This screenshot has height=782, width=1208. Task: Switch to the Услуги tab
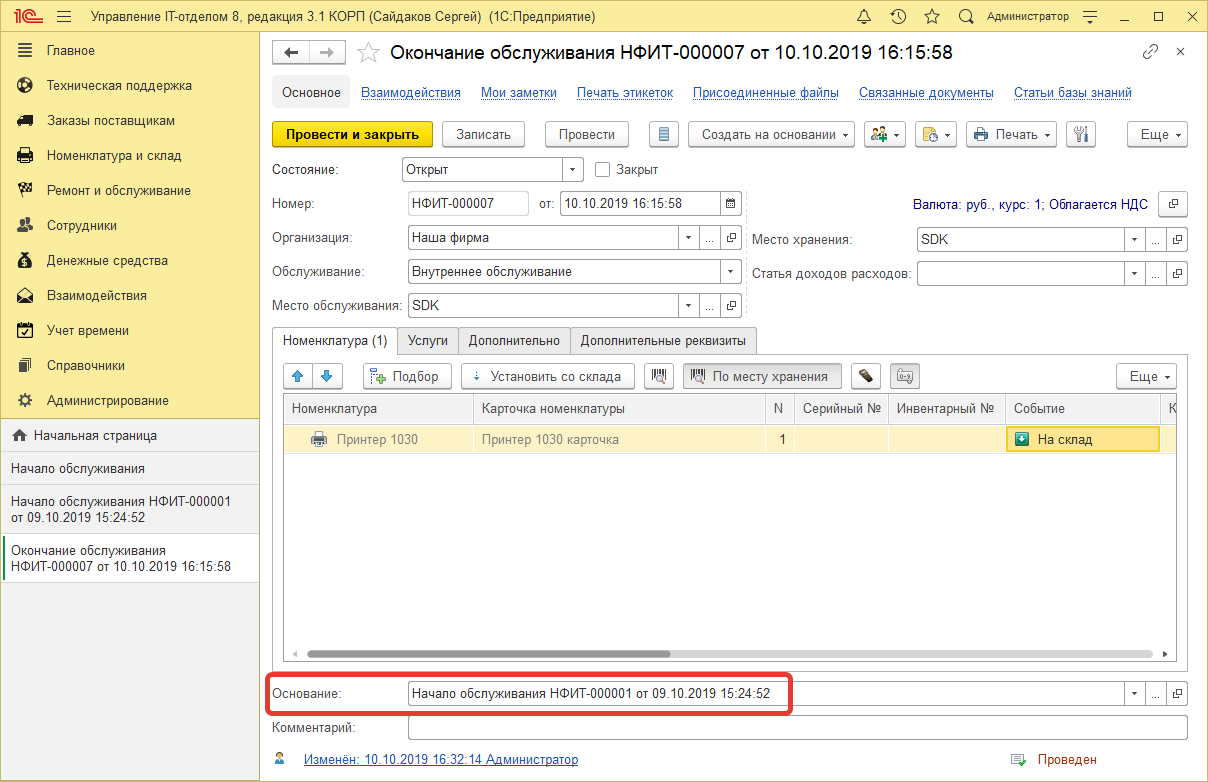(428, 341)
